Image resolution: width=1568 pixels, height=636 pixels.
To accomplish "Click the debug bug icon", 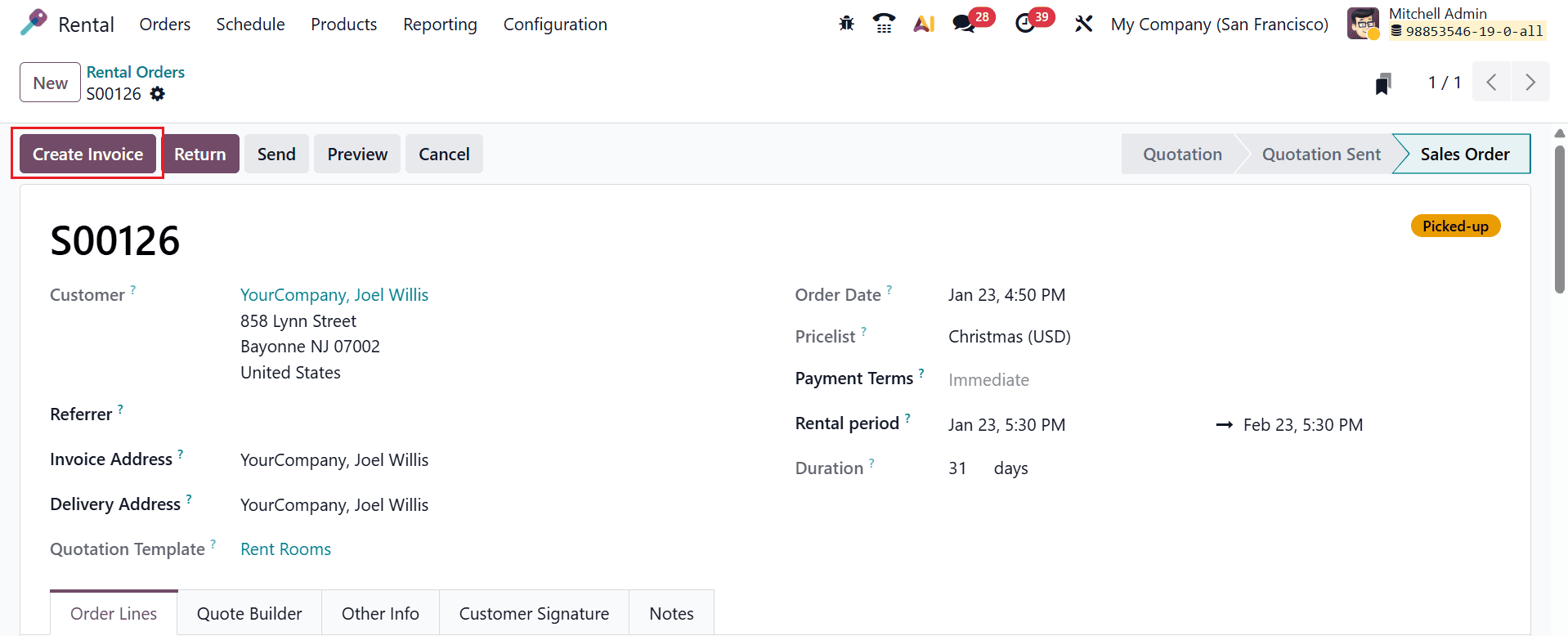I will click(x=846, y=24).
